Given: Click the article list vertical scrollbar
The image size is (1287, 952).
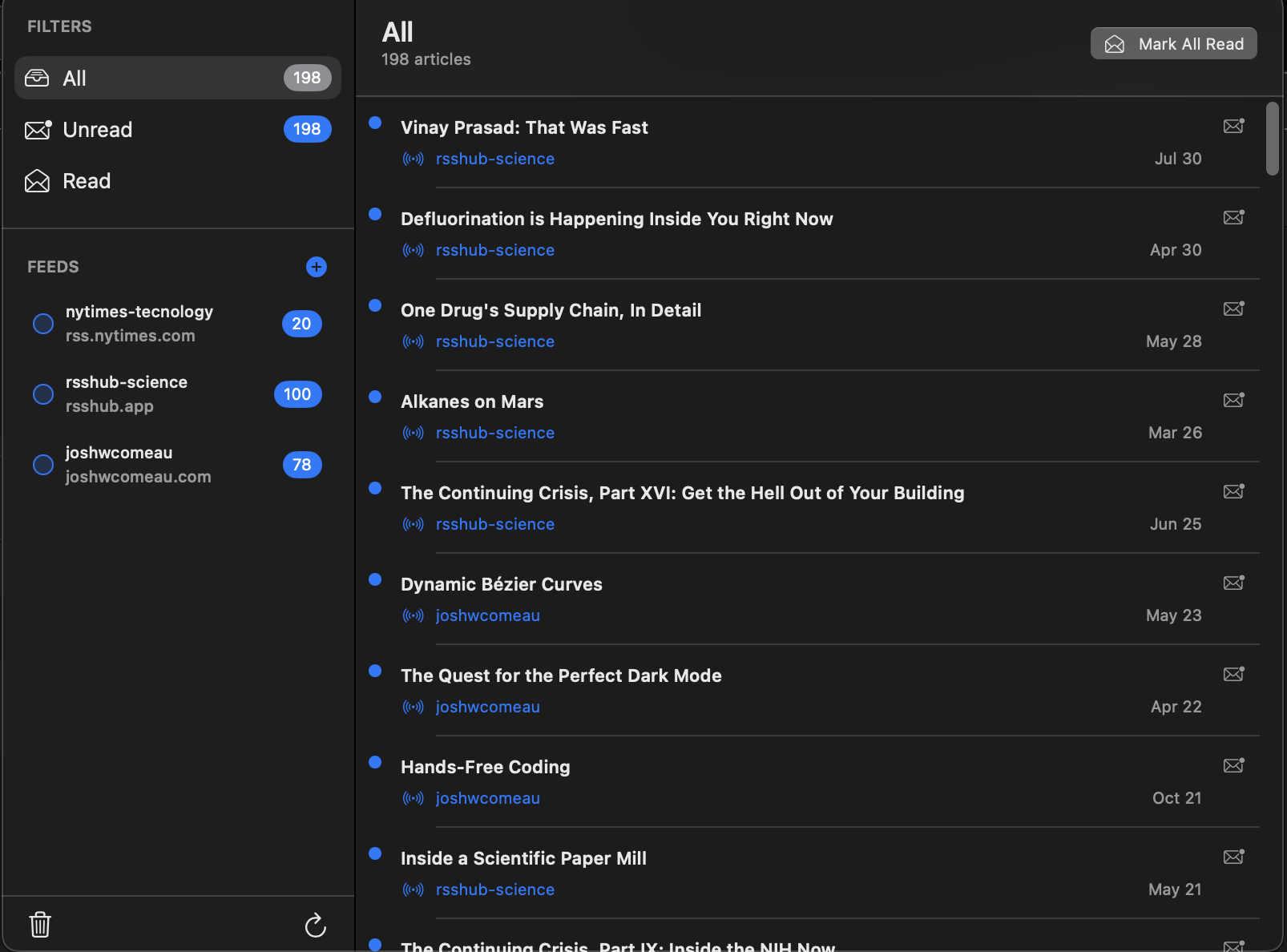Looking at the screenshot, I should click(1273, 139).
